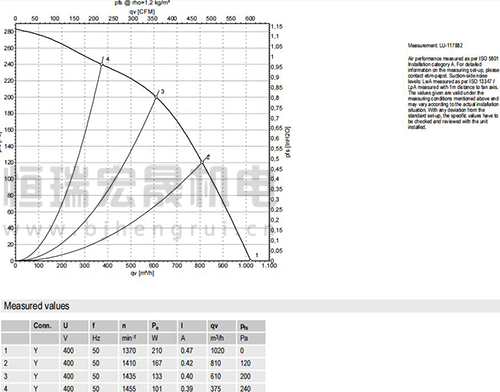Click the Conn. column header
Screen dimensions: 500x392
(42, 326)
